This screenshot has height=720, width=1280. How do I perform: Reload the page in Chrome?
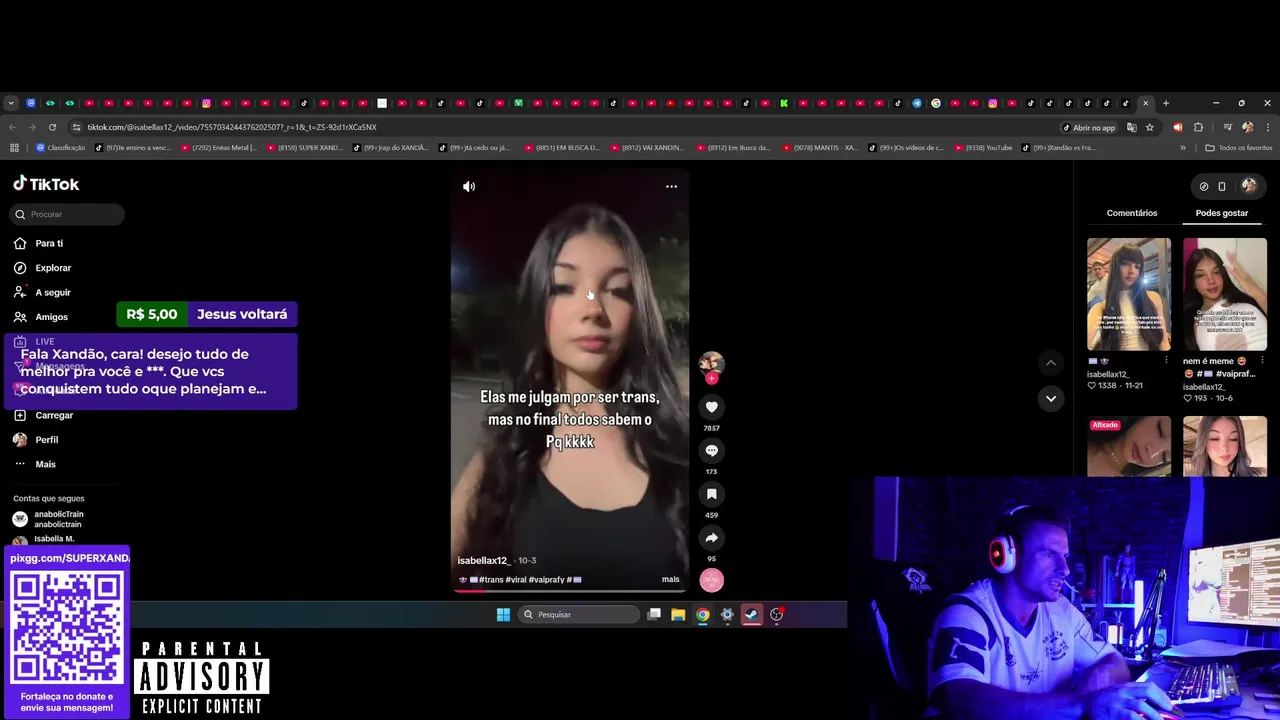click(52, 127)
